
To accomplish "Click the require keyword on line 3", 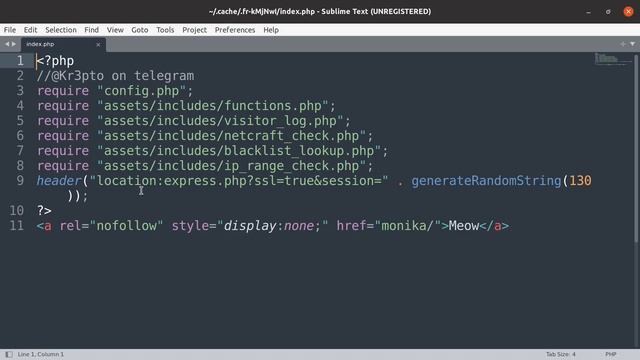I will point(63,91).
